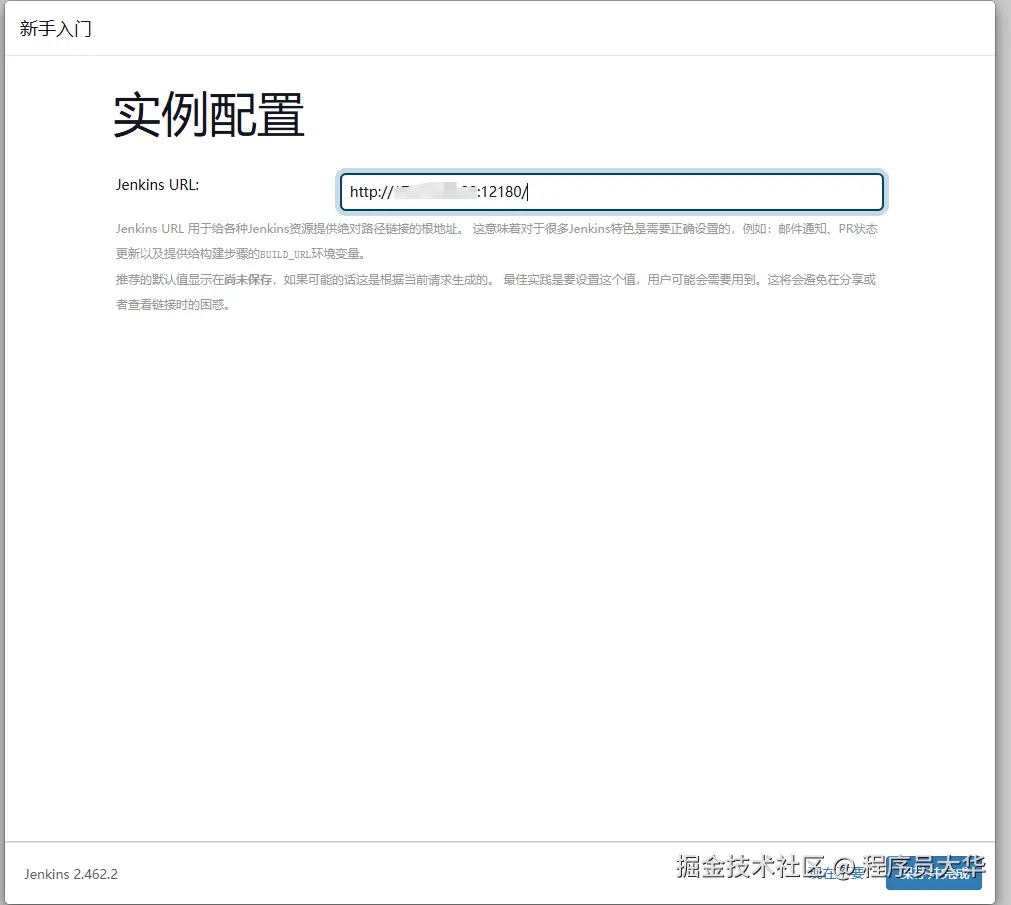Click the blue 保存并完成 button
The width and height of the screenshot is (1011, 905).
[x=933, y=875]
